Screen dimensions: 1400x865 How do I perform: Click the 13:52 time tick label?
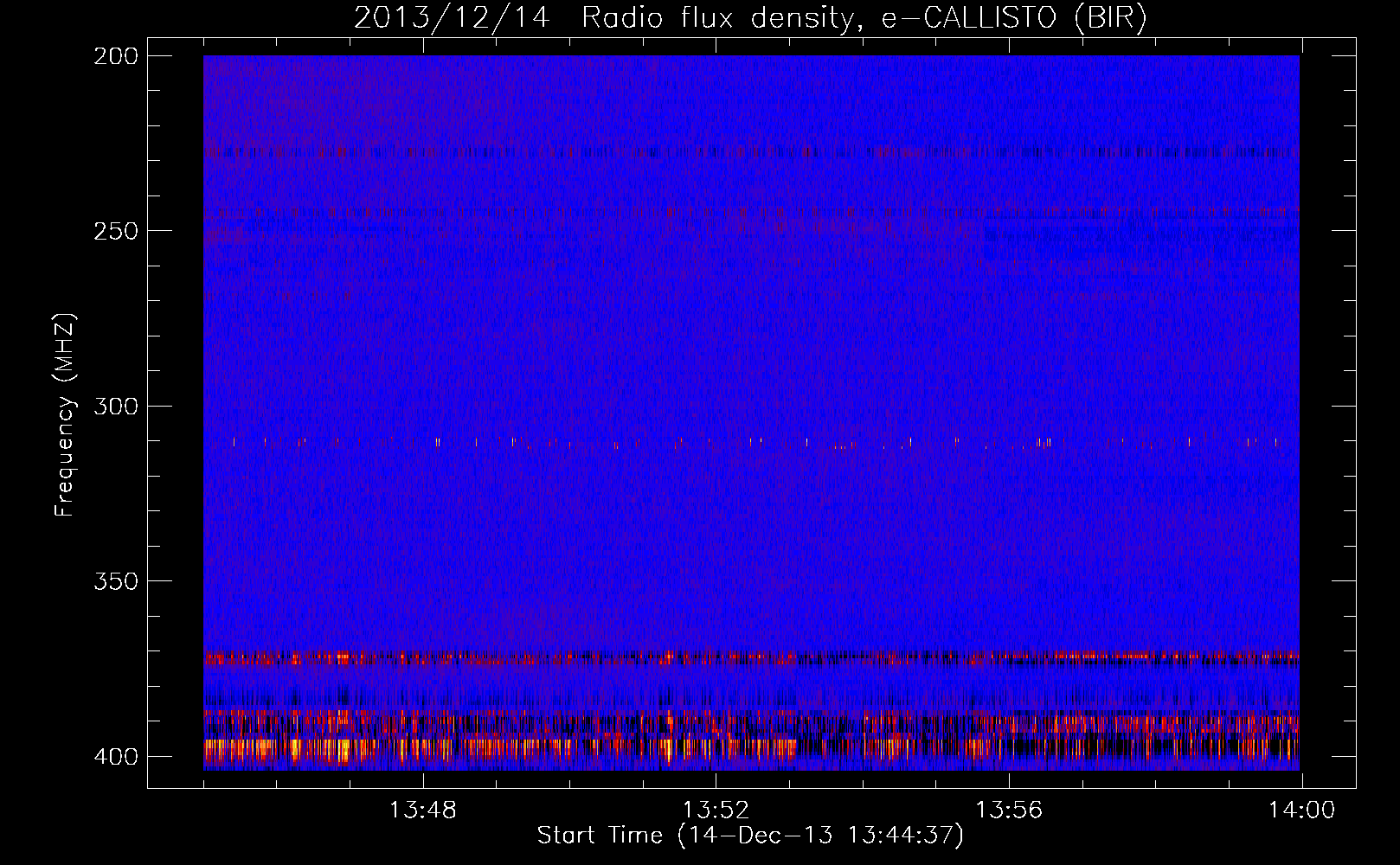(716, 811)
